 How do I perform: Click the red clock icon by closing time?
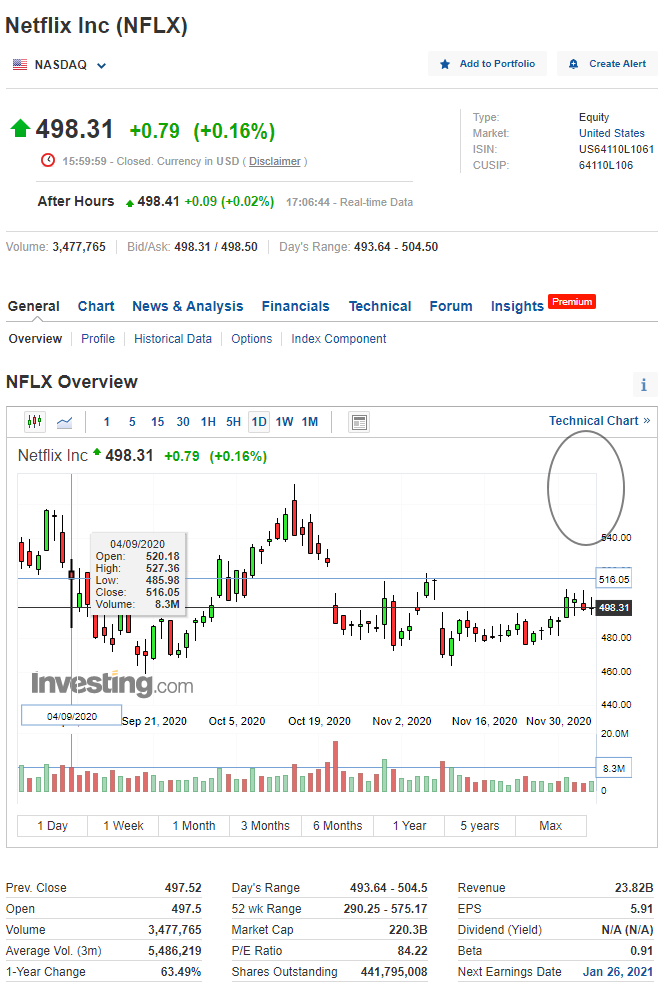coord(48,160)
